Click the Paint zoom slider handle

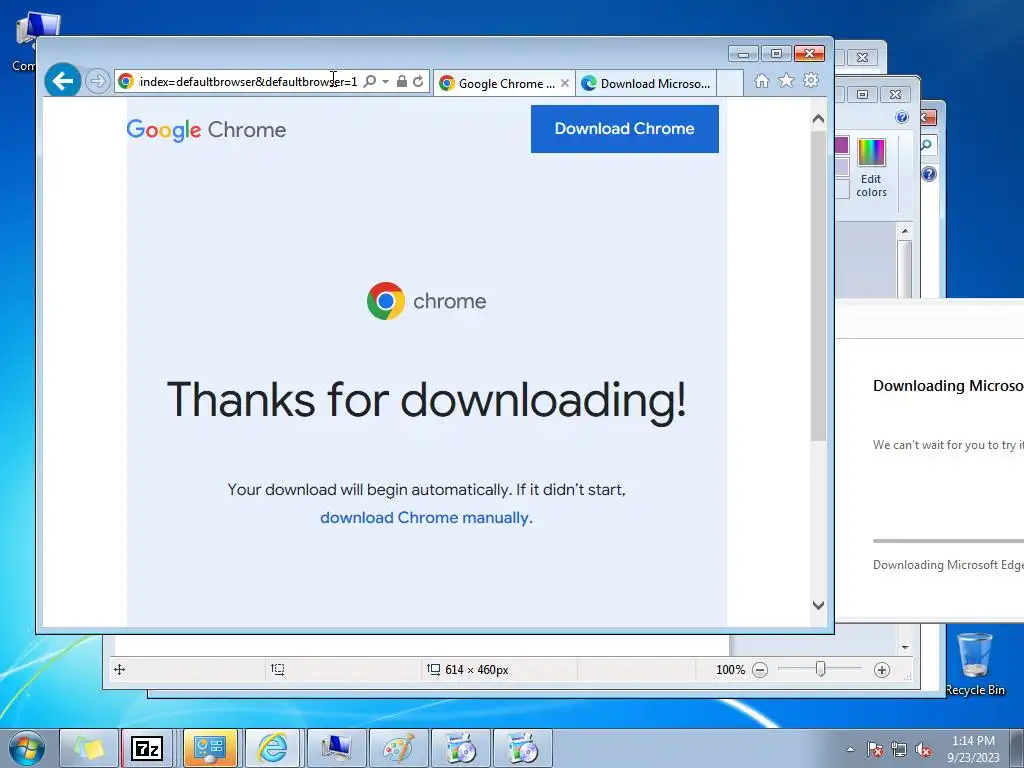pos(821,669)
